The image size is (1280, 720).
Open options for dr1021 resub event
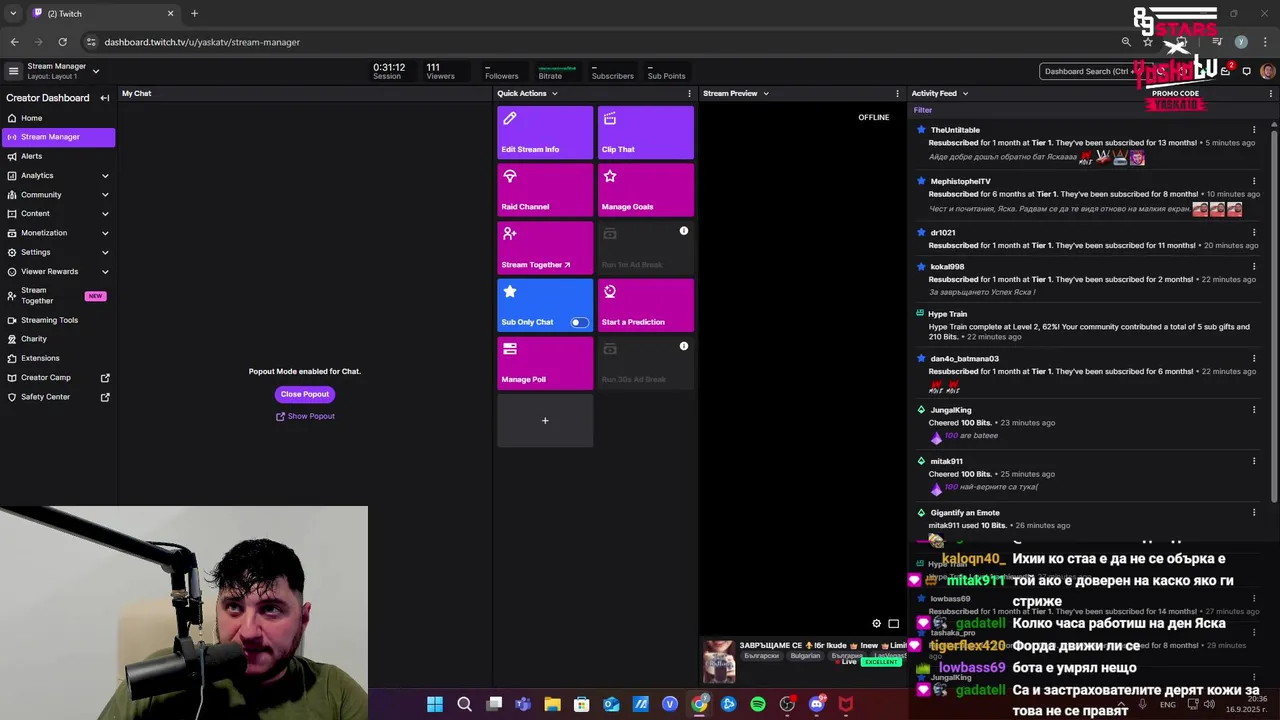1254,233
